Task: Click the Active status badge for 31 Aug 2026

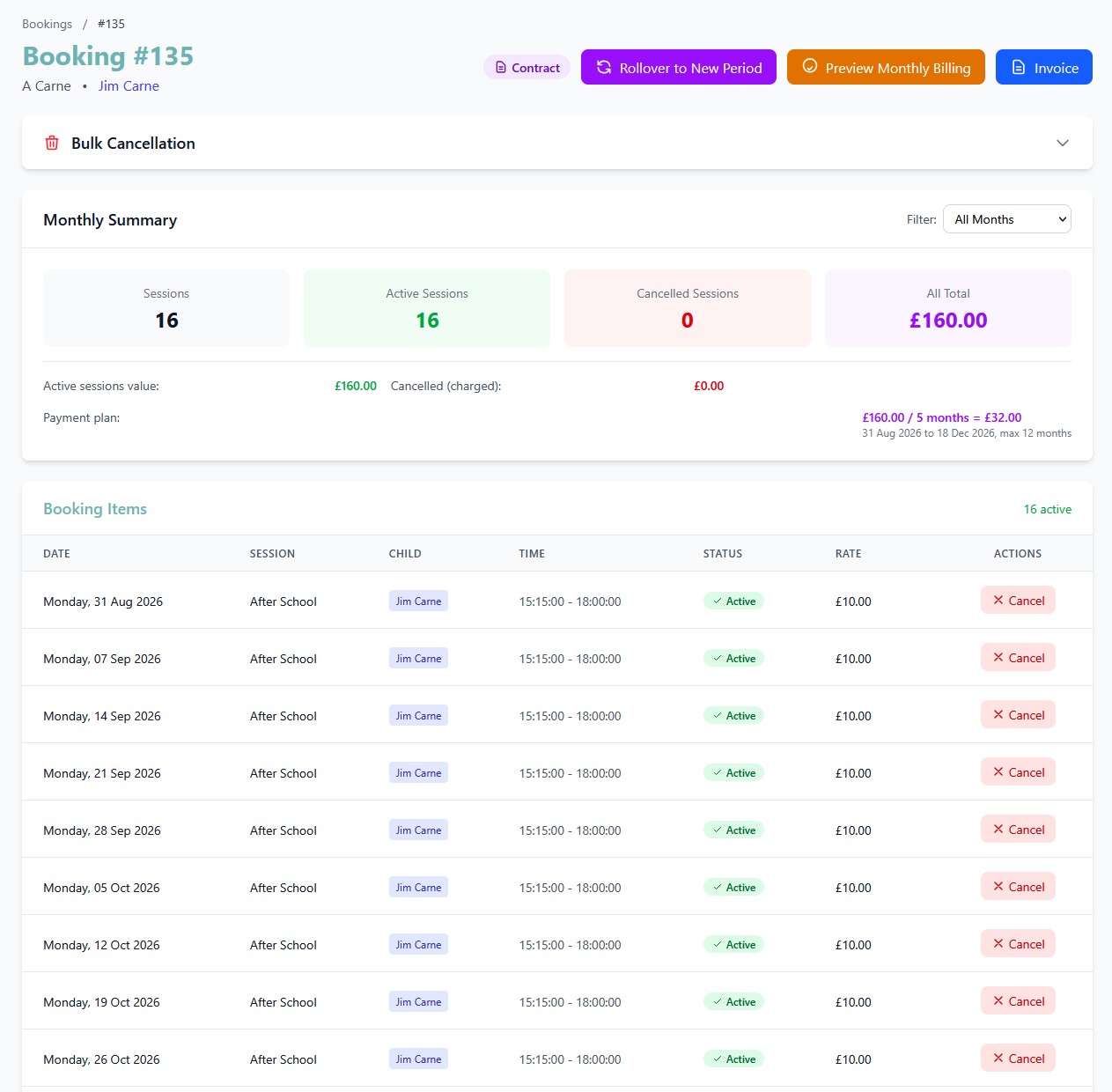Action: [733, 601]
